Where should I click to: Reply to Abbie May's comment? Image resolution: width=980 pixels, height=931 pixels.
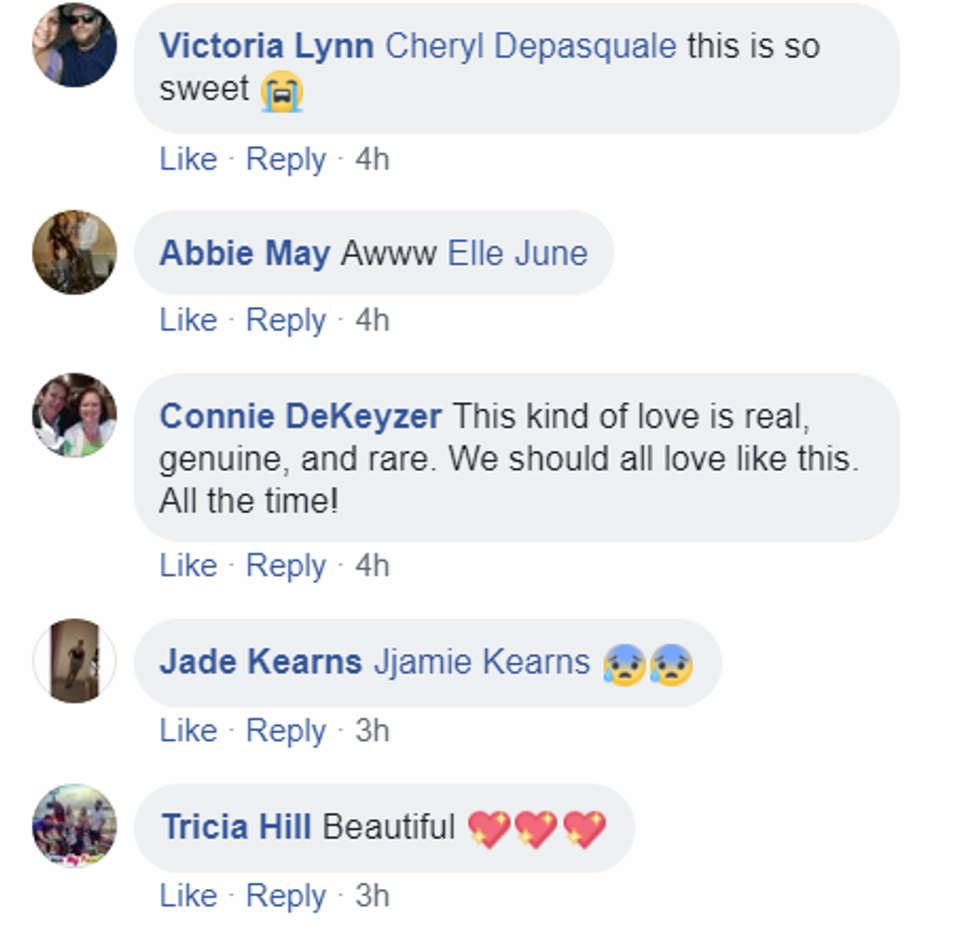(286, 320)
